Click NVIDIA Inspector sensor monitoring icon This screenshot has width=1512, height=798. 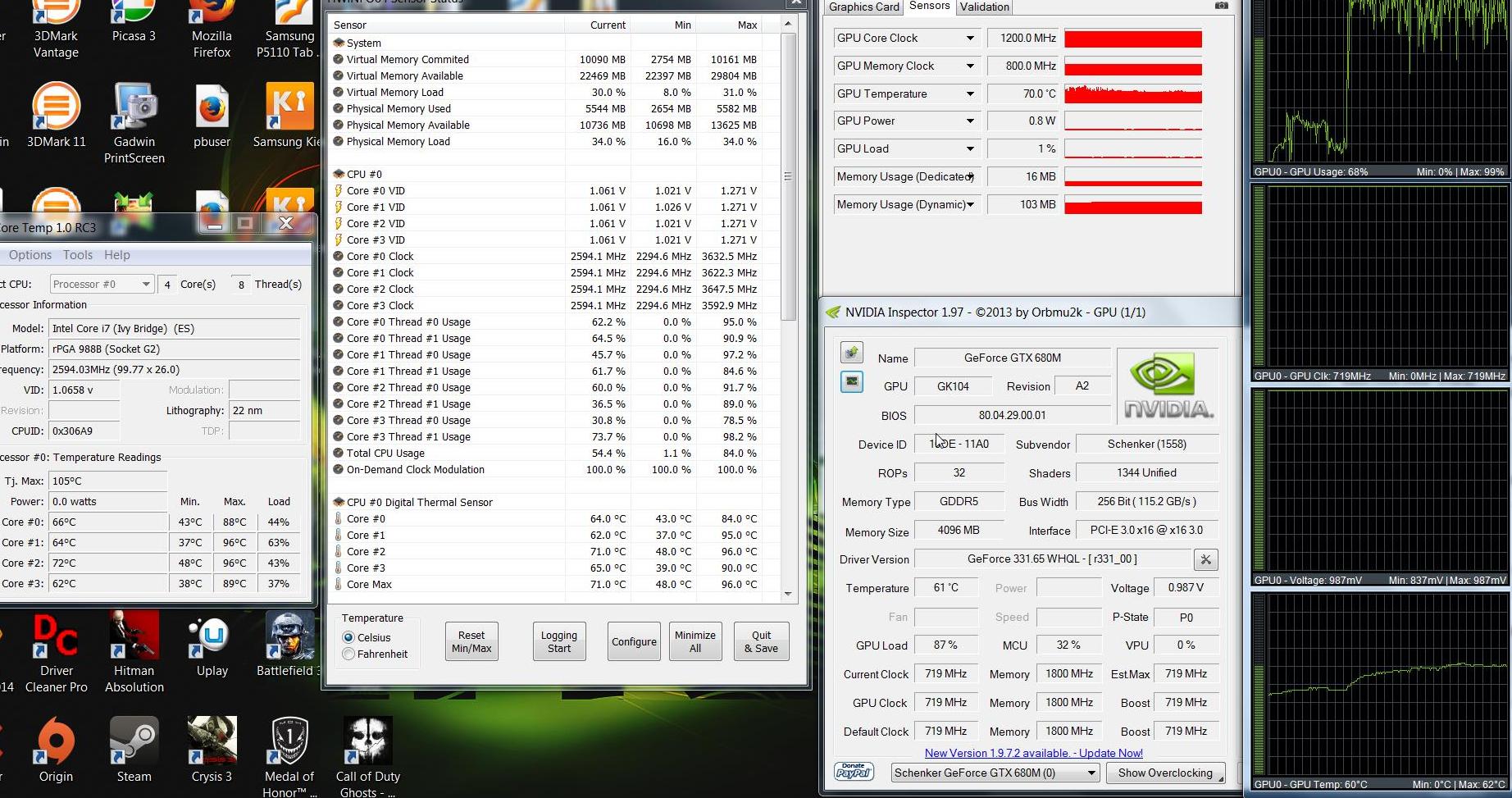(852, 382)
